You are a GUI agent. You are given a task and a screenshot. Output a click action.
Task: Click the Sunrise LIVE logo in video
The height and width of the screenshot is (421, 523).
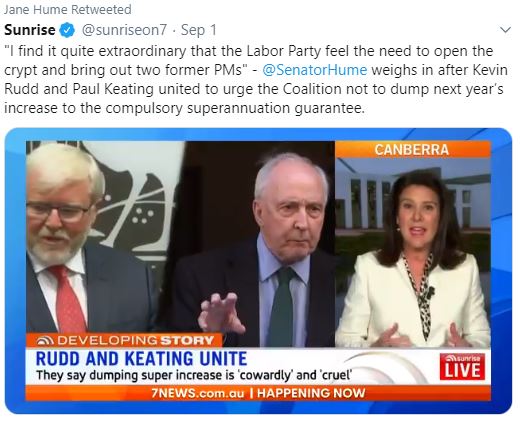[462, 366]
